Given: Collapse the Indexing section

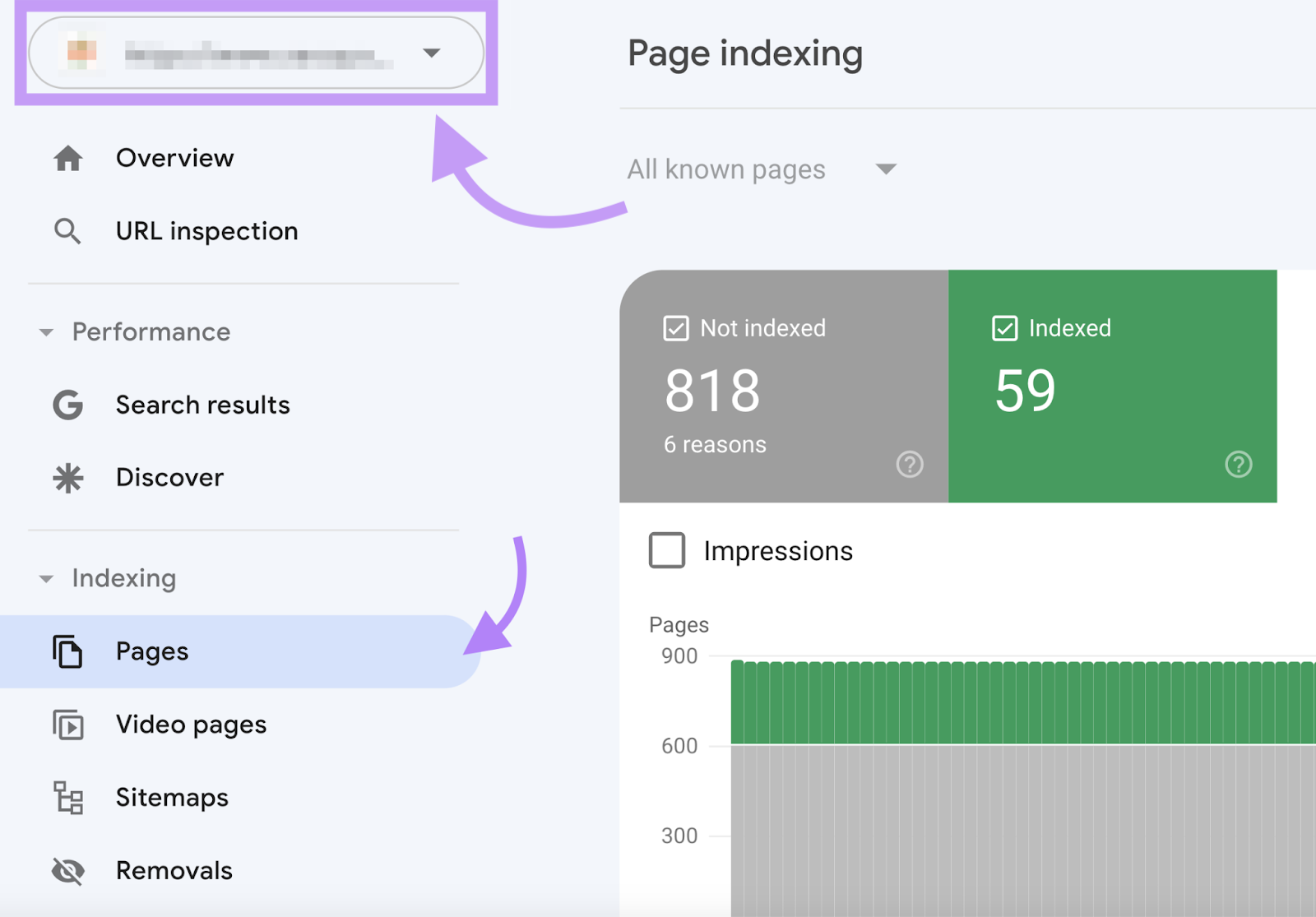Looking at the screenshot, I should tap(47, 578).
